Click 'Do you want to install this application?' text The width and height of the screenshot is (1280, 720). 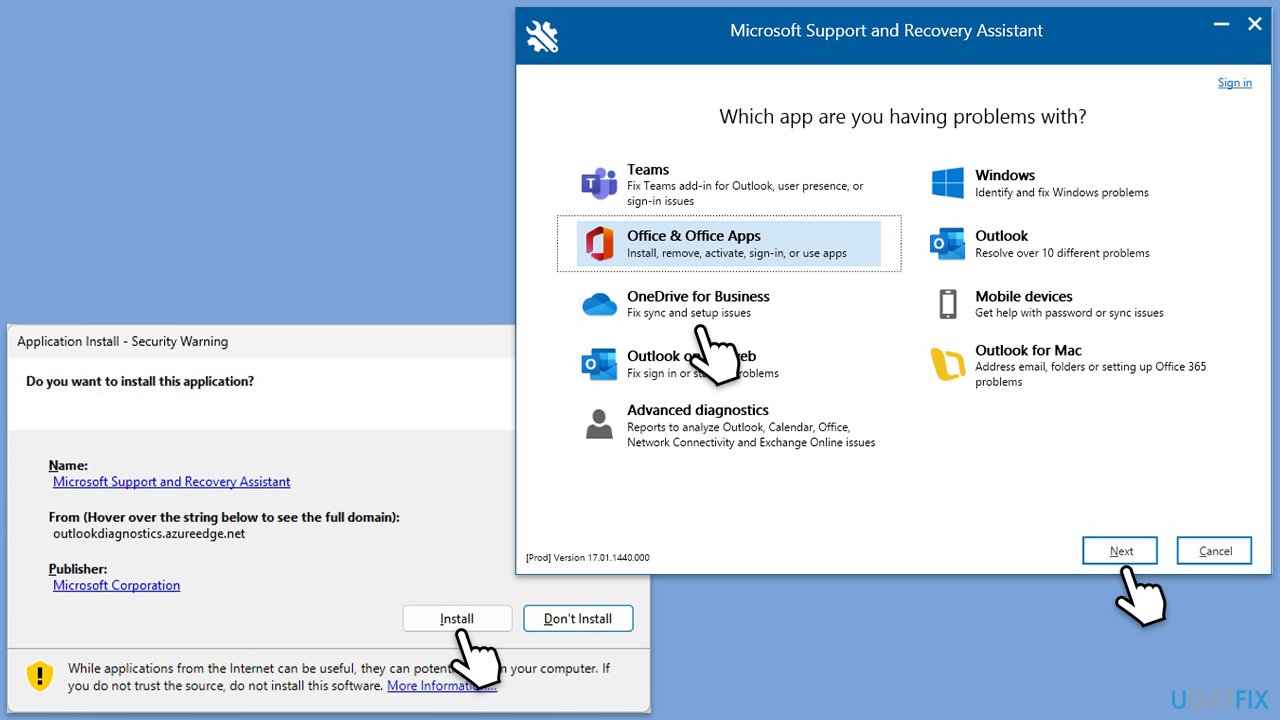point(140,382)
